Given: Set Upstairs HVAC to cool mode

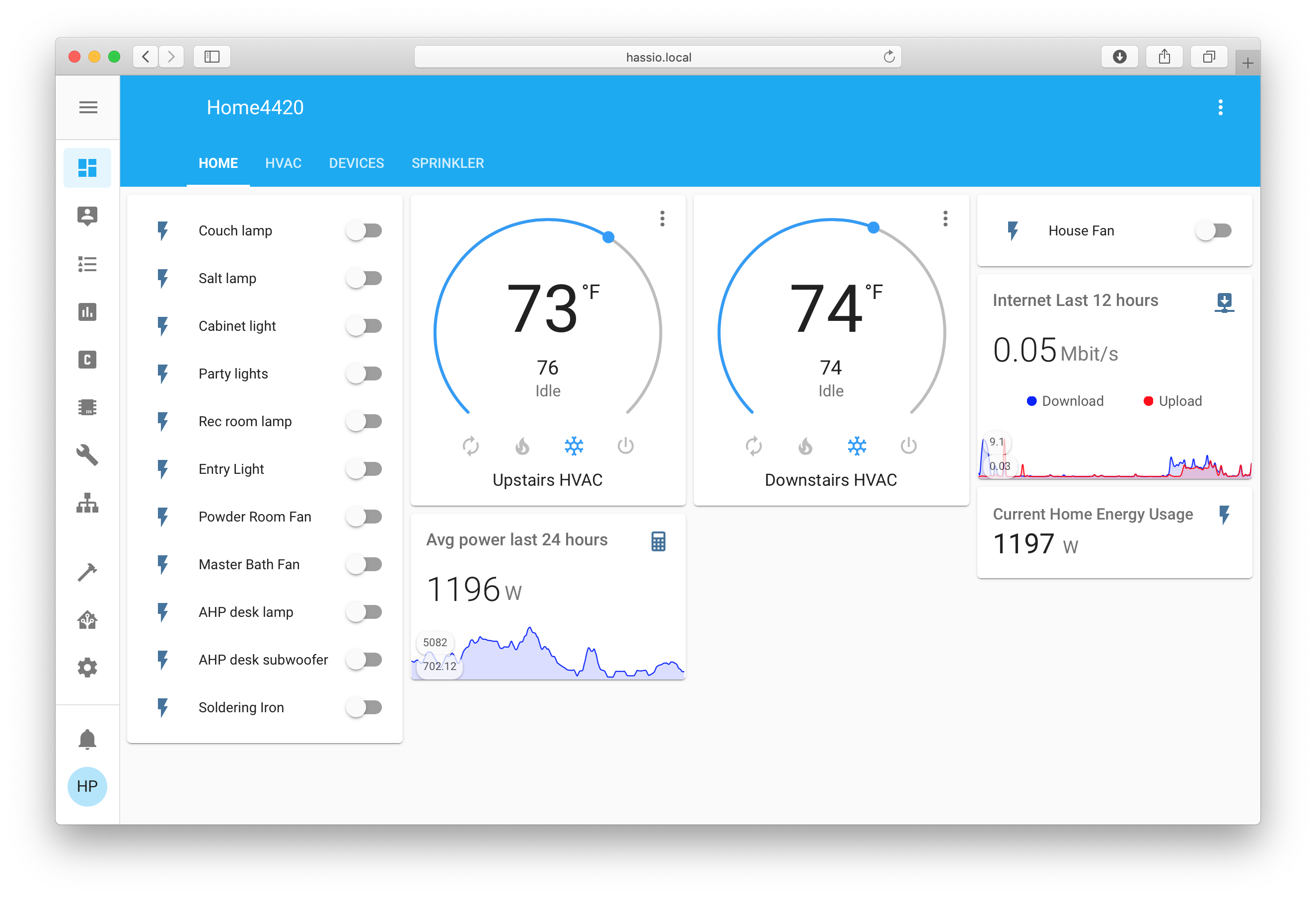Looking at the screenshot, I should (x=574, y=446).
